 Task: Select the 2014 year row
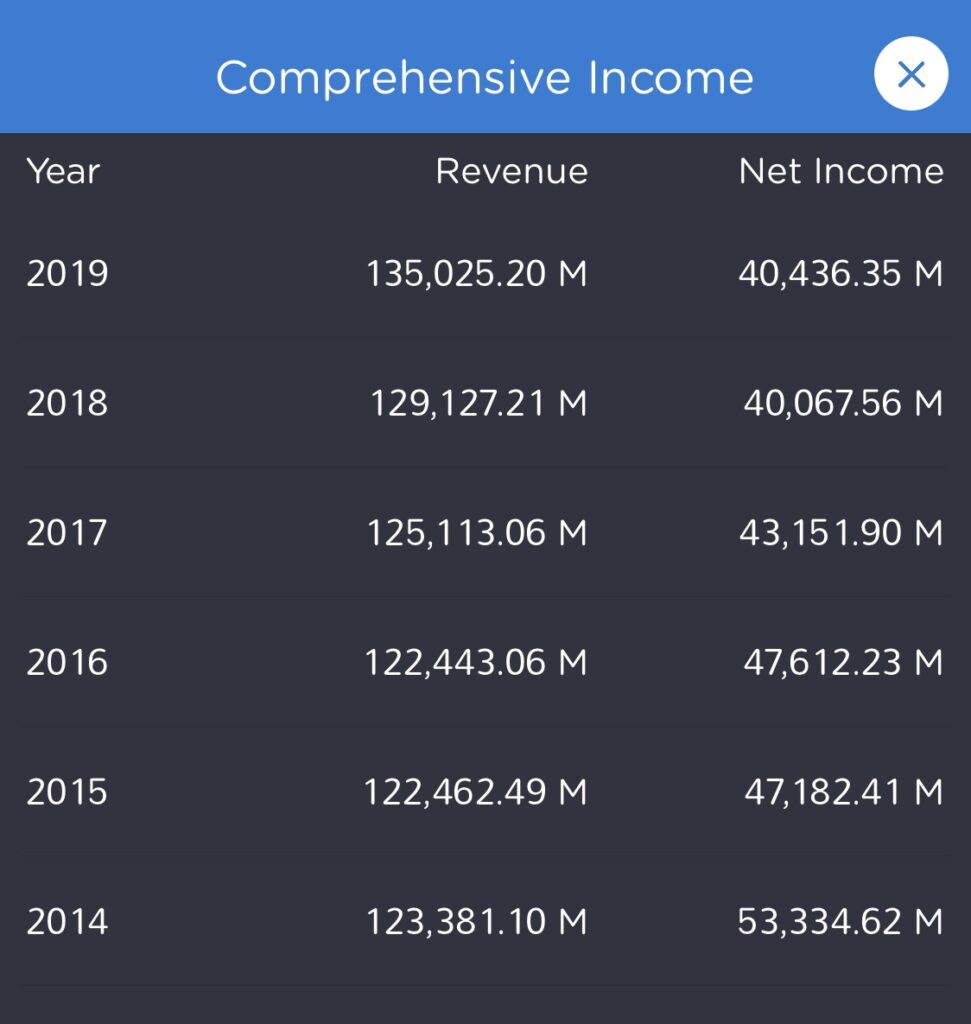[67, 921]
